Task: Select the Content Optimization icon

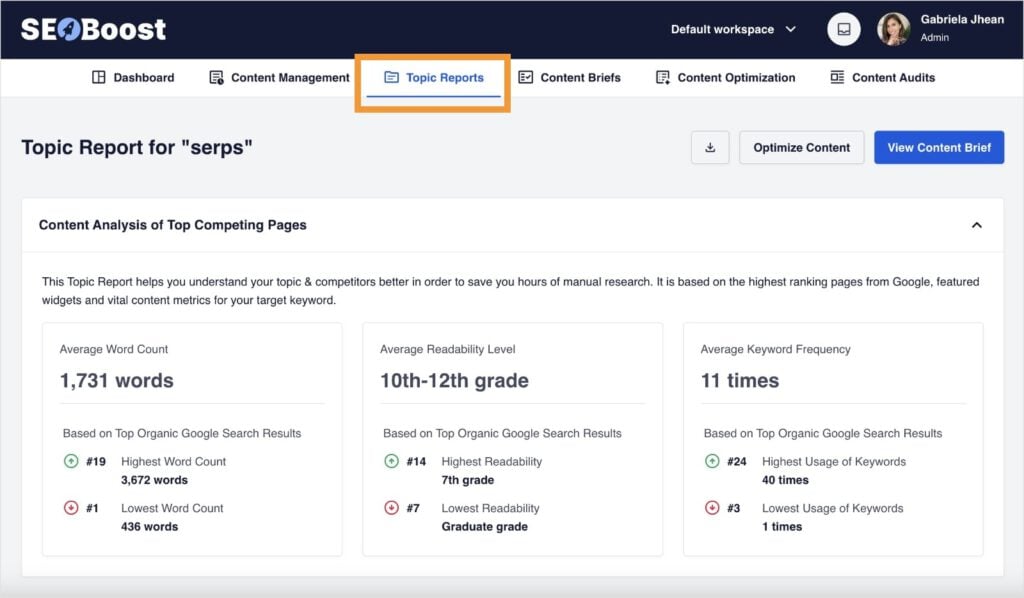Action: 662,77
